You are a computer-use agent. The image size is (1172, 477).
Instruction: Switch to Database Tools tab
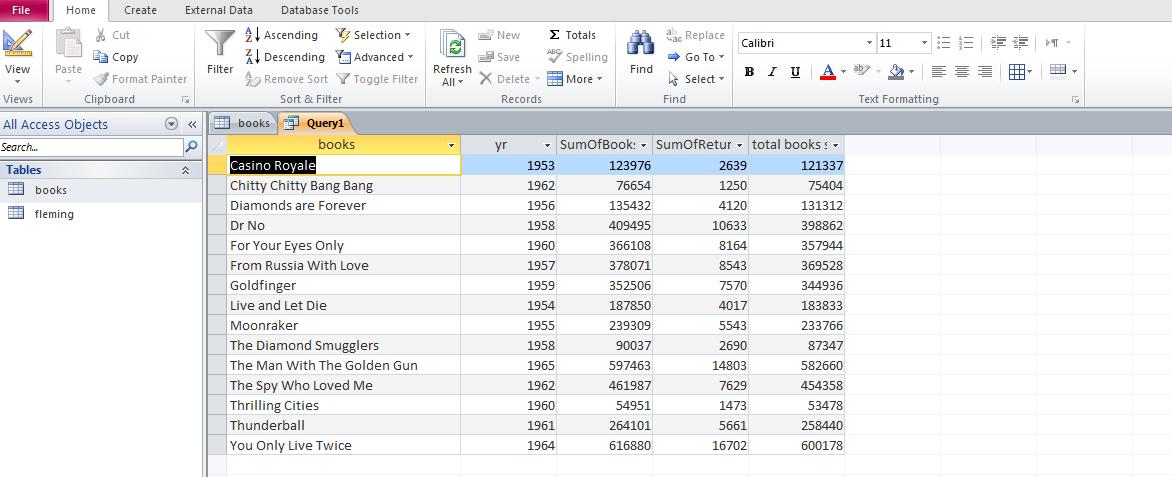tap(320, 10)
